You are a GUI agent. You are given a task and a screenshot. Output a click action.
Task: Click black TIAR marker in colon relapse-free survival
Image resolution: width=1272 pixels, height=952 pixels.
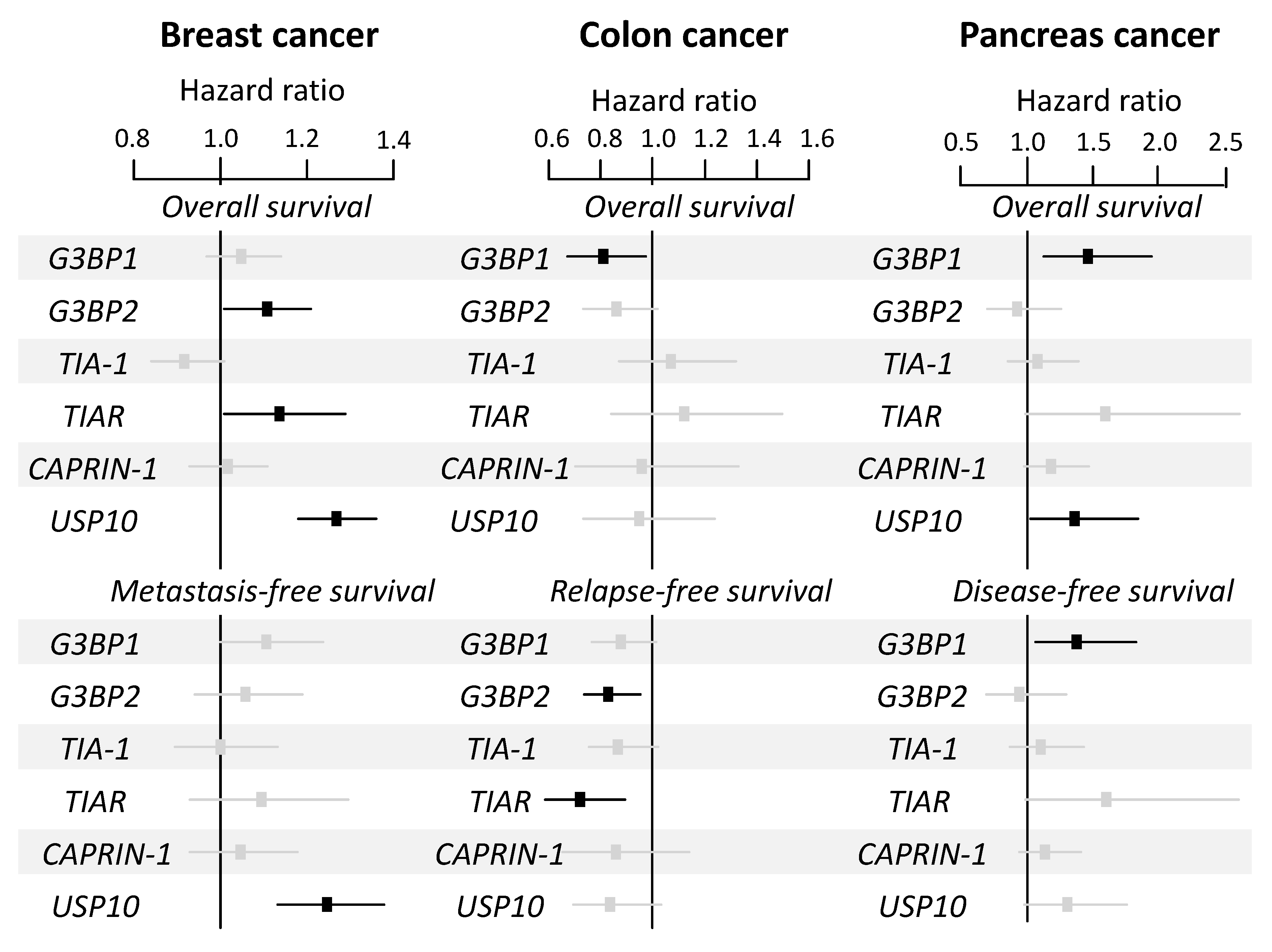(x=580, y=799)
